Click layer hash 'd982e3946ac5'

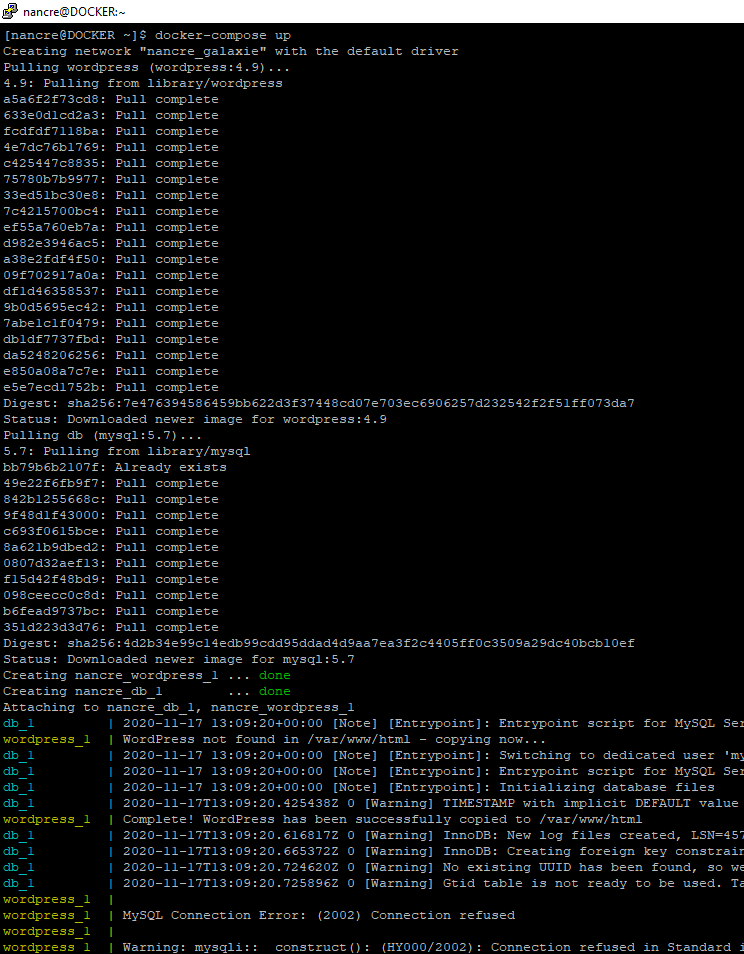point(50,243)
